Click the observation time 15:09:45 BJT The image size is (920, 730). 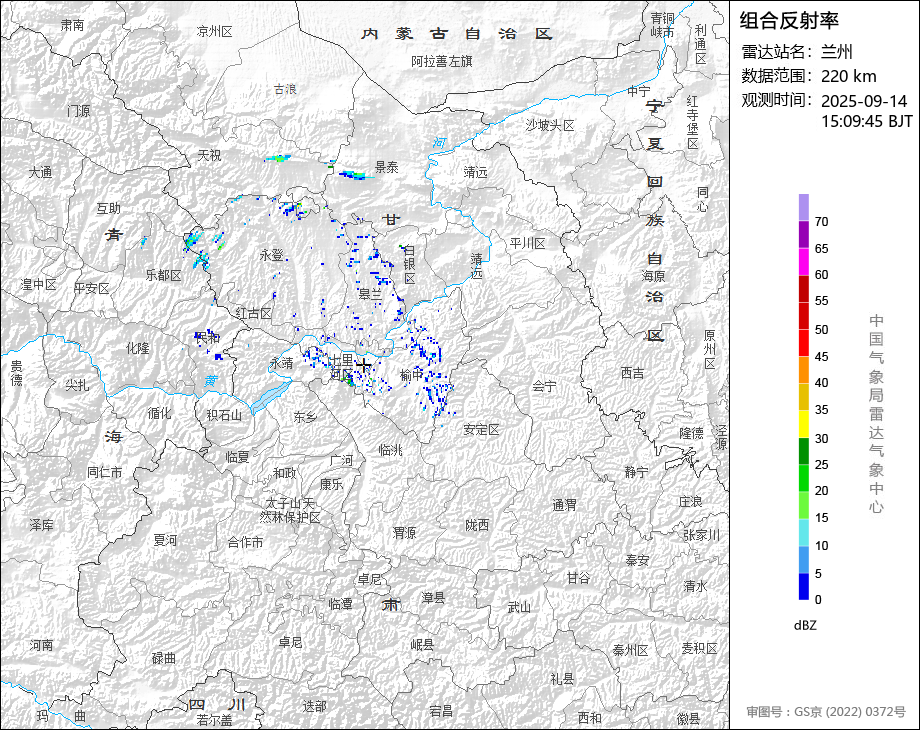pyautogui.click(x=867, y=121)
